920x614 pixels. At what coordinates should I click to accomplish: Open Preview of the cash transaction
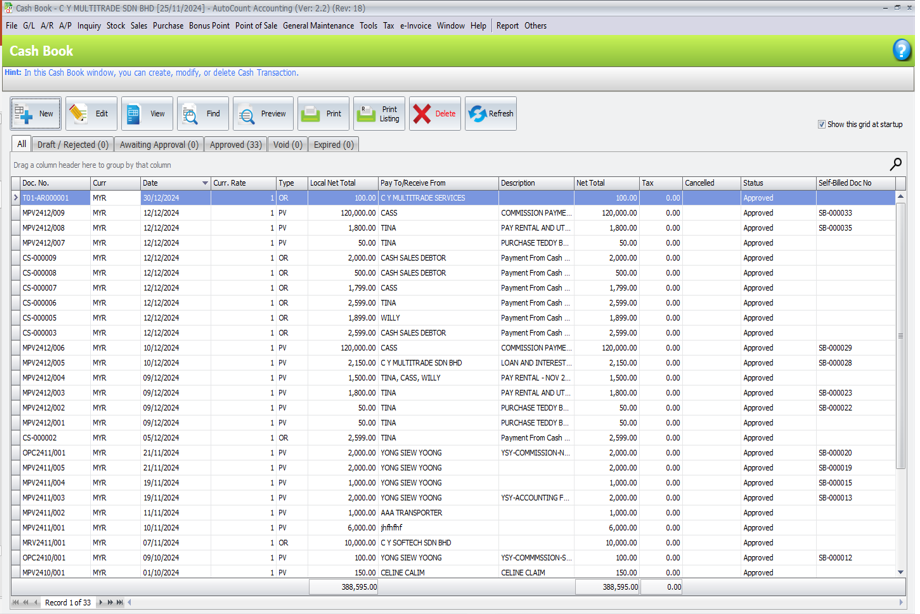pyautogui.click(x=263, y=114)
